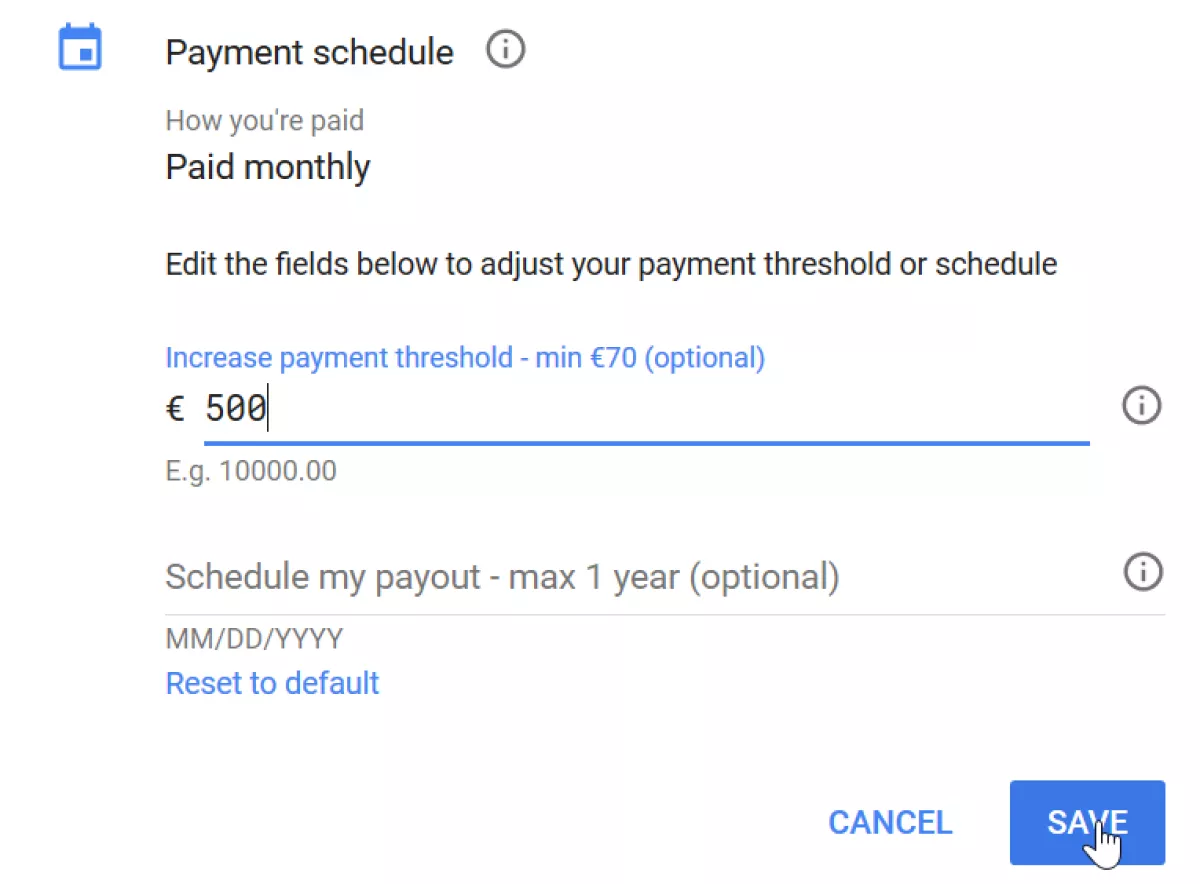The width and height of the screenshot is (1200, 884).
Task: Click the Payment schedule heading text
Action: pyautogui.click(x=309, y=52)
